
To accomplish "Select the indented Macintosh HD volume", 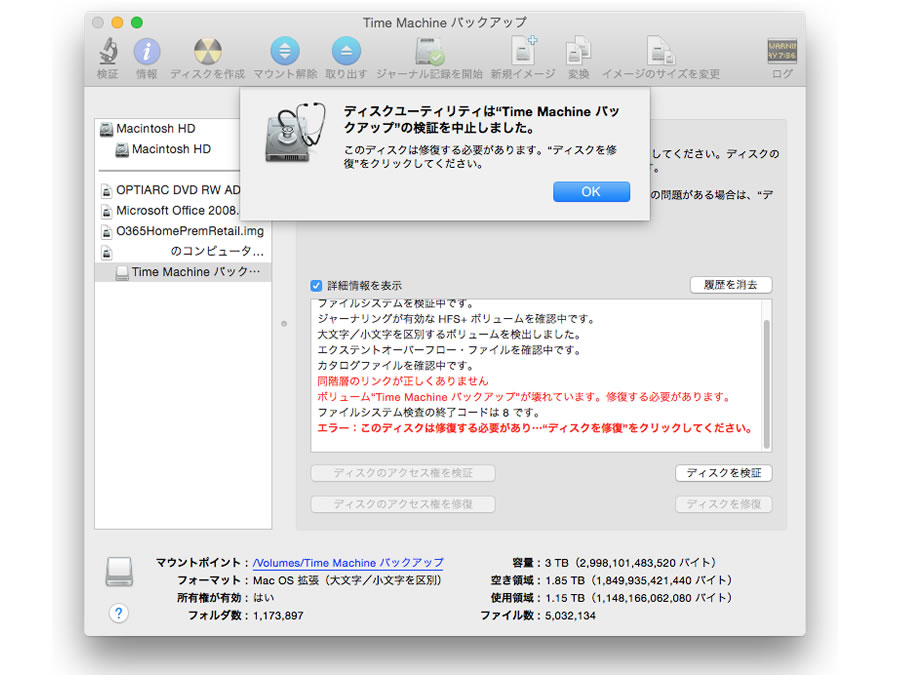I will tap(163, 149).
